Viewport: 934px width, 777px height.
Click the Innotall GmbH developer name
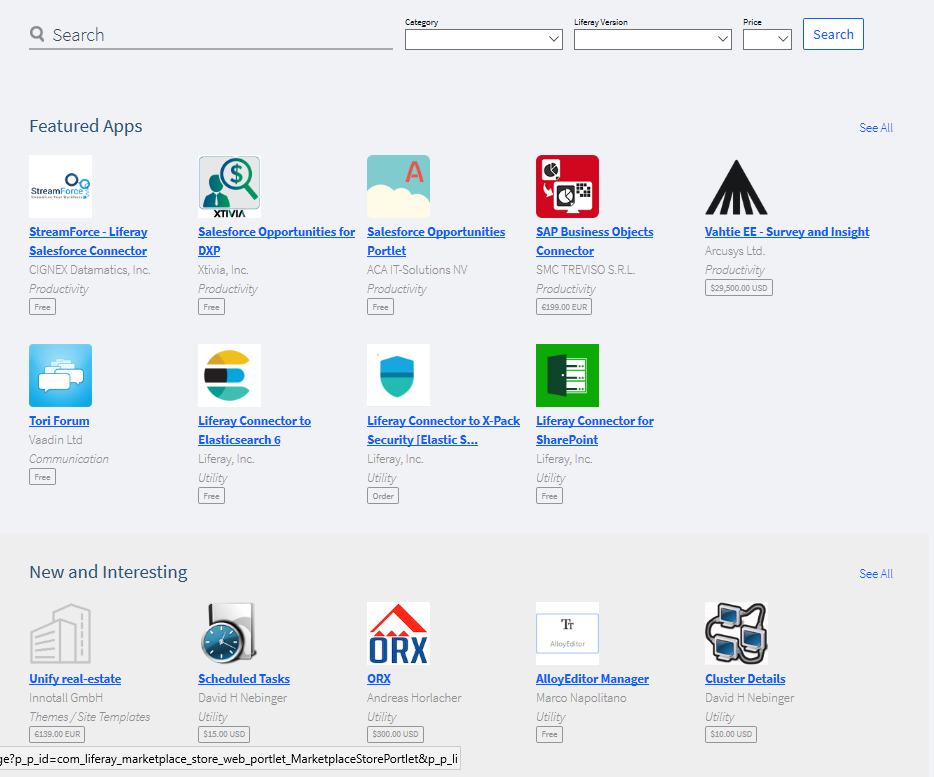click(x=66, y=698)
